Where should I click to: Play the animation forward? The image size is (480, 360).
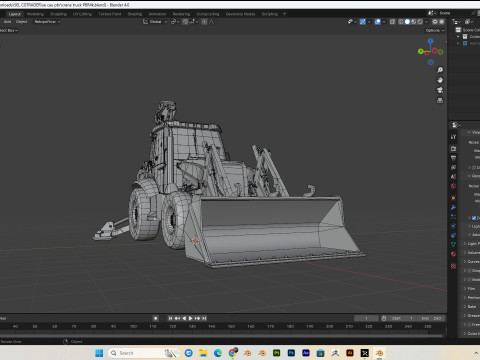191,318
